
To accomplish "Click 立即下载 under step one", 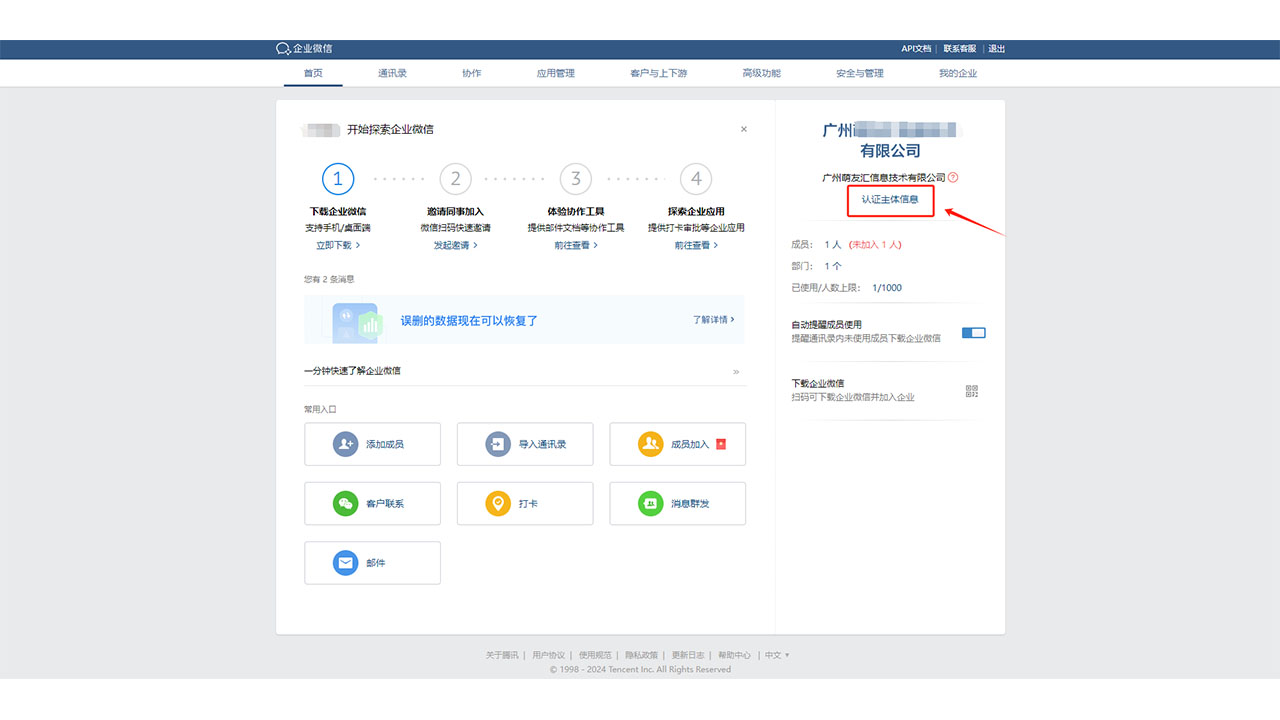I will 338,245.
